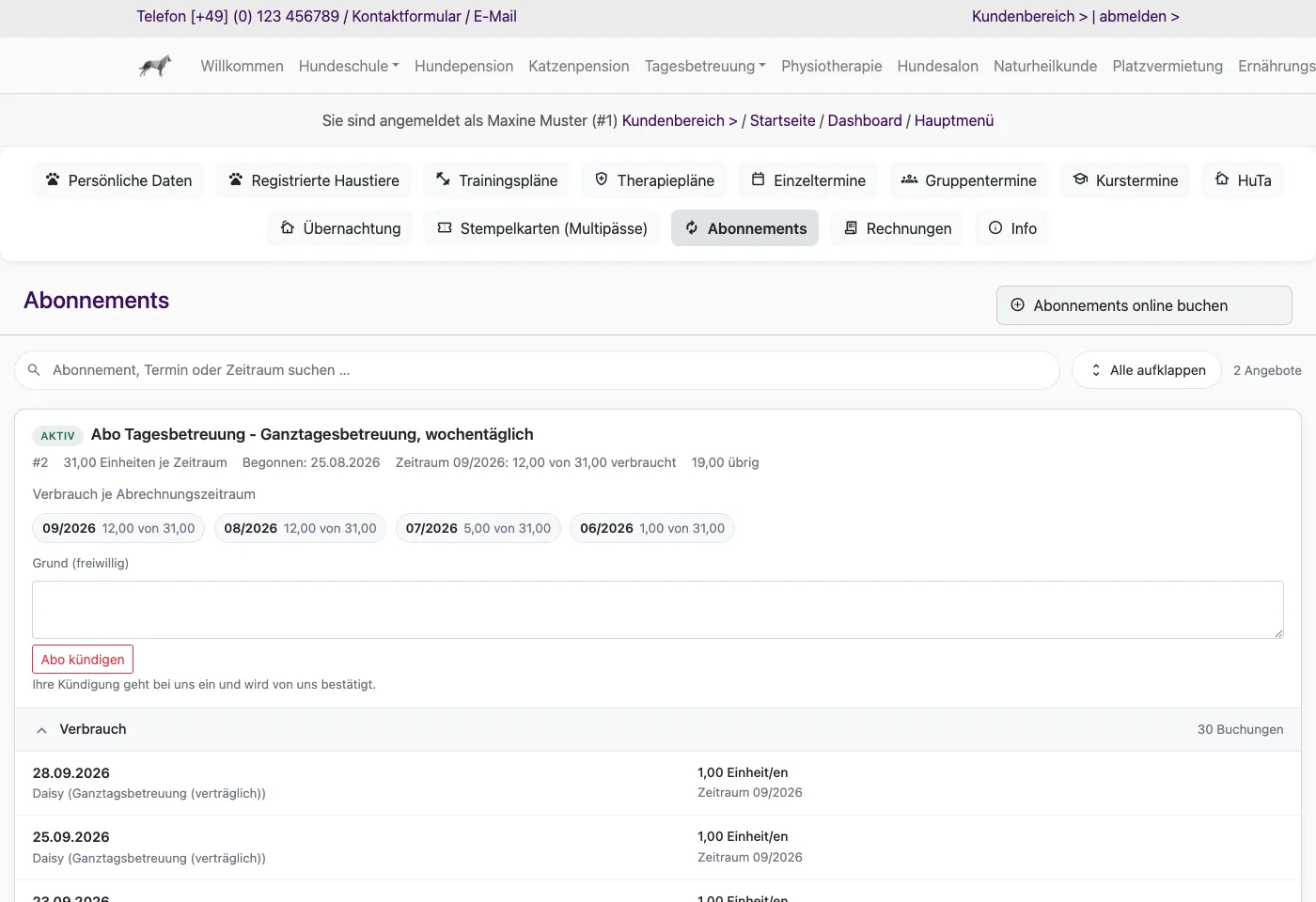Click the ticket icon for Stempelkarten
This screenshot has width=1316, height=902.
[445, 227]
